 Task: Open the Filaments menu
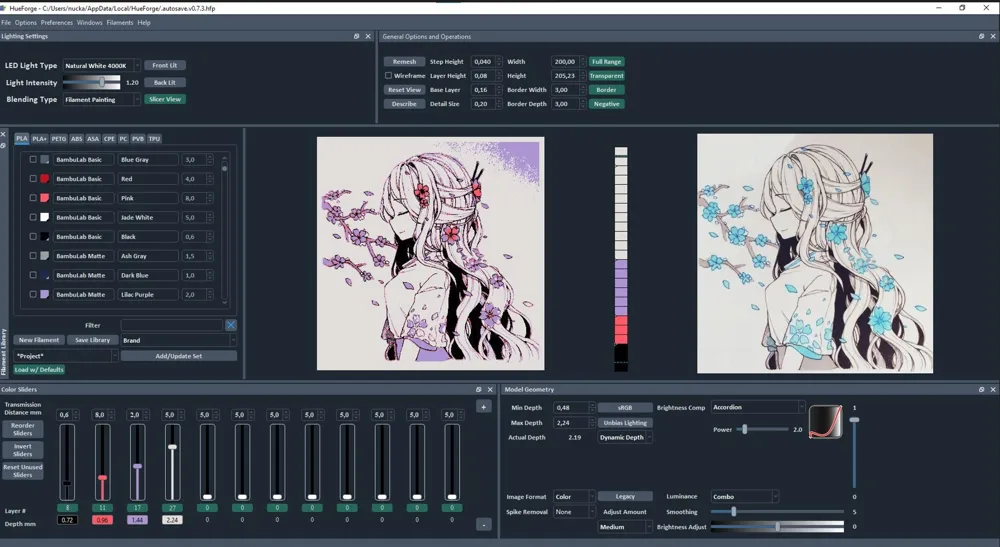coord(120,22)
